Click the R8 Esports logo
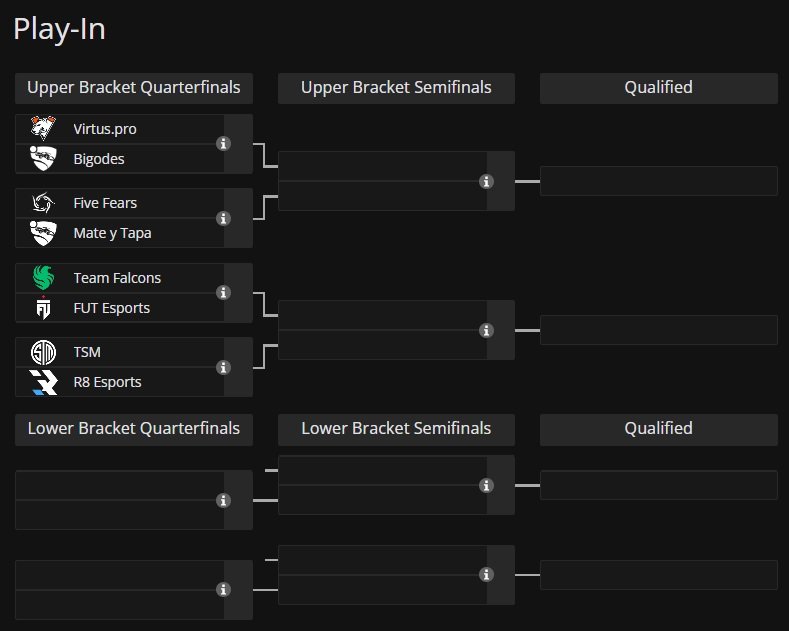 [43, 382]
